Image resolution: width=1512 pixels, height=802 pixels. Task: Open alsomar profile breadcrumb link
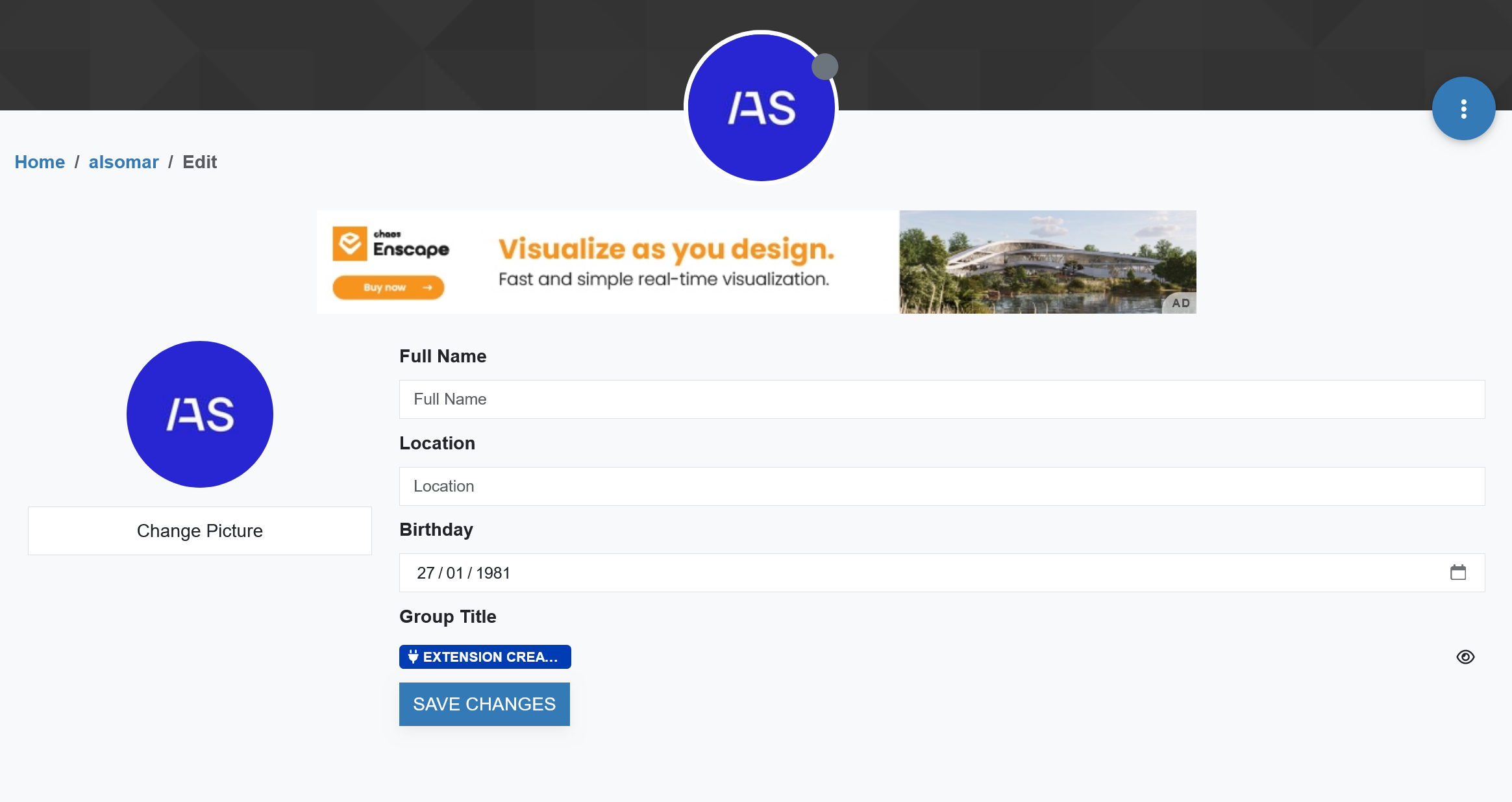123,162
